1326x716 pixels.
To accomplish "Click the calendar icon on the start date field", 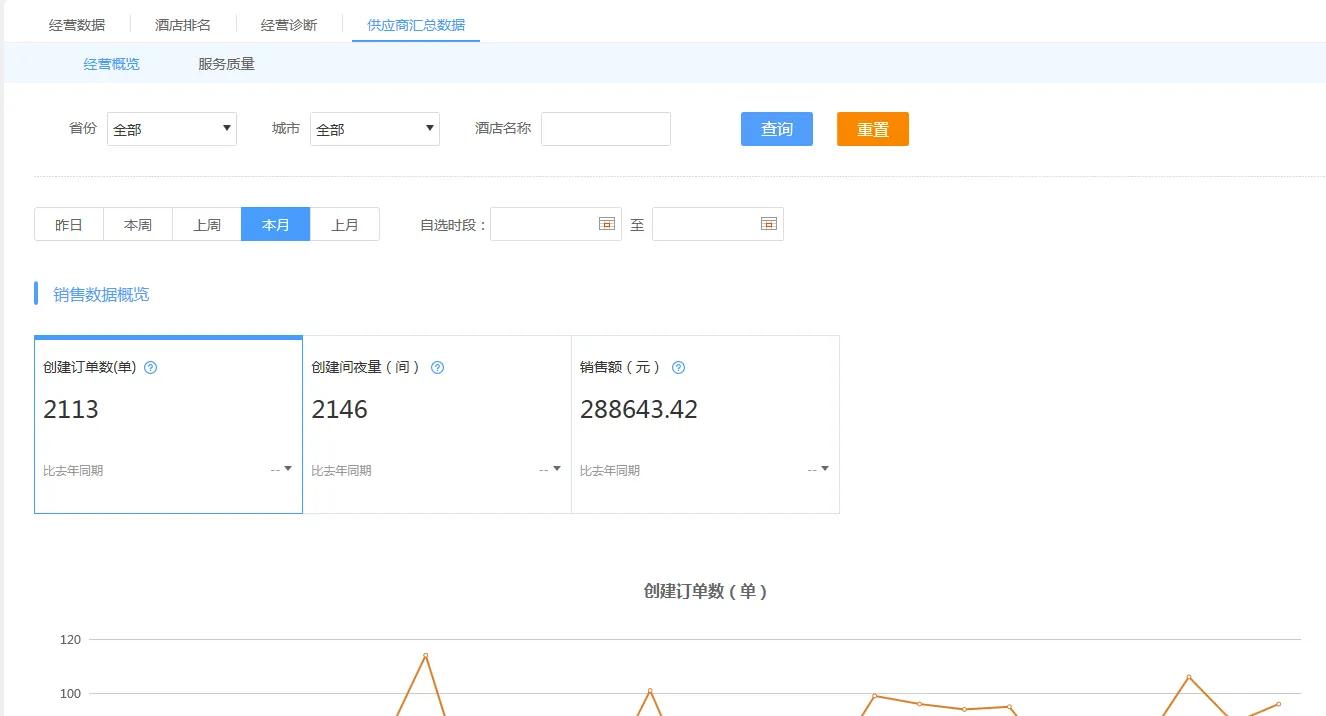I will click(x=606, y=224).
